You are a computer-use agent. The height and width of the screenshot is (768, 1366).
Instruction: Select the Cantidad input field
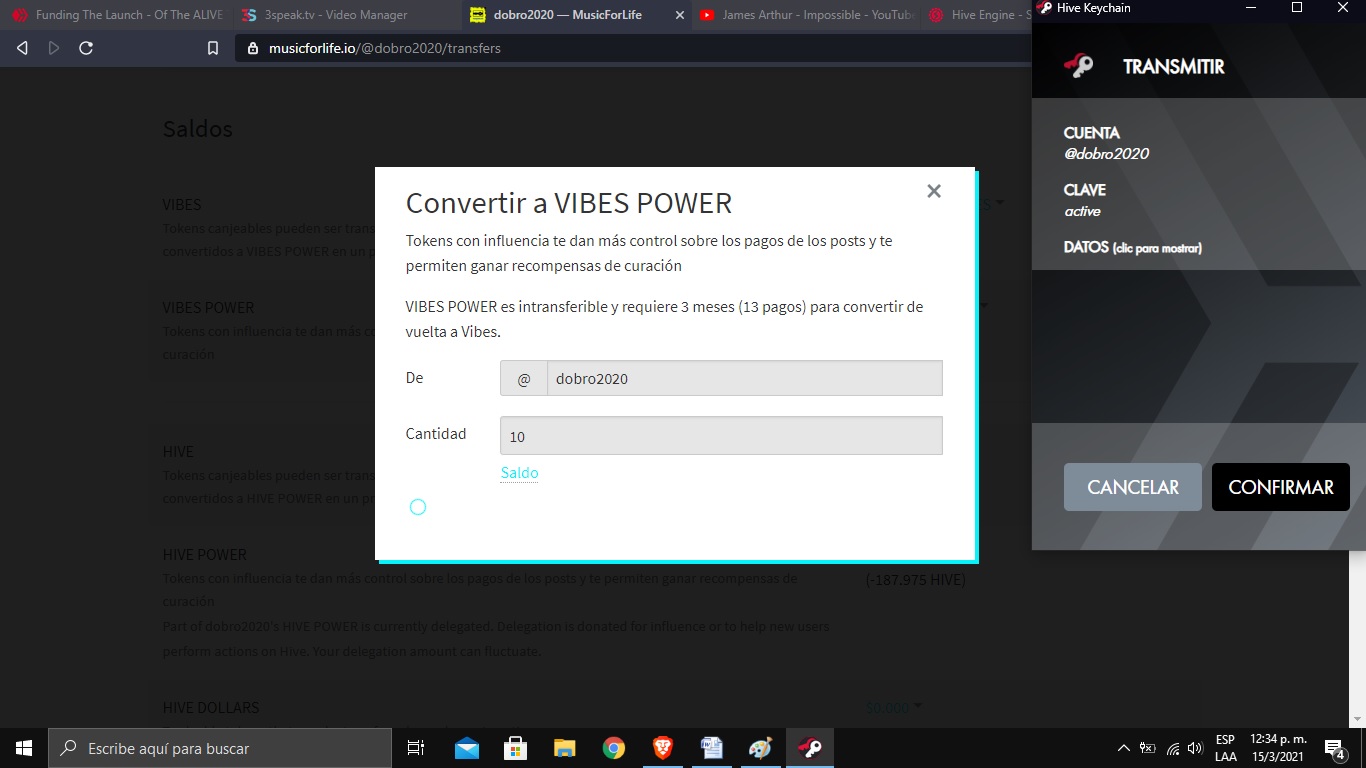point(721,436)
